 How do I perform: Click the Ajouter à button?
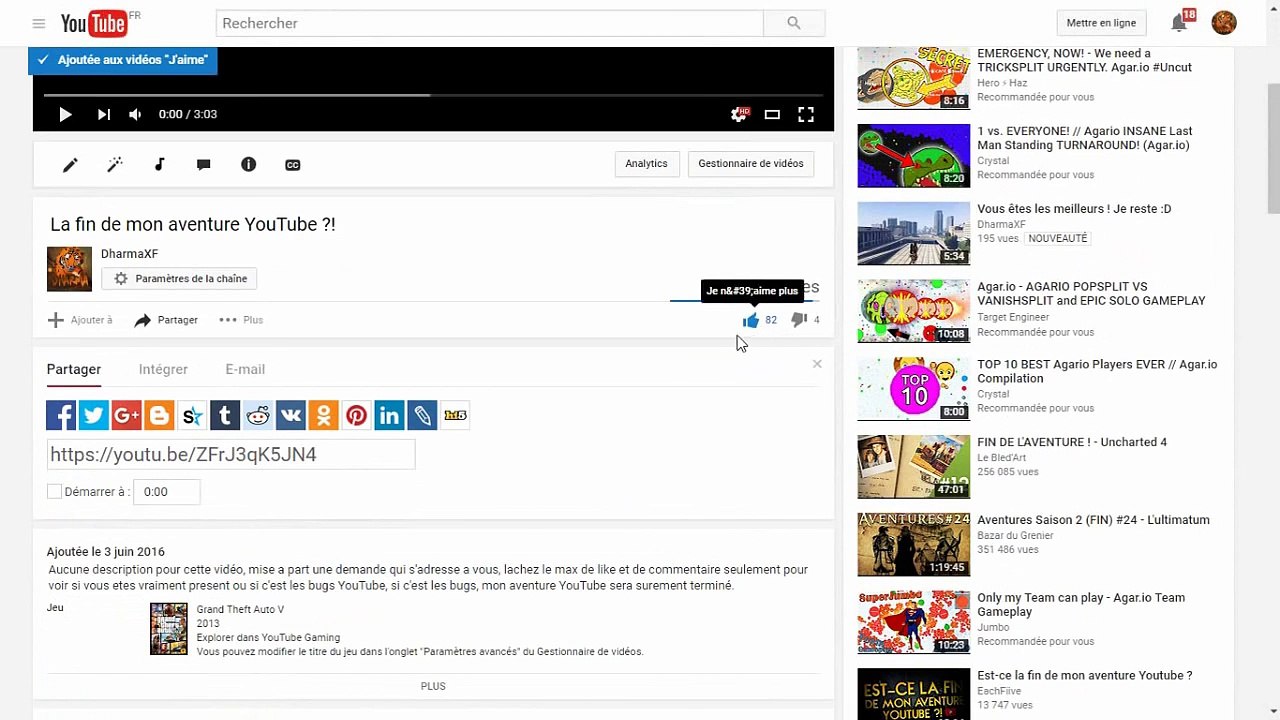[x=80, y=320]
